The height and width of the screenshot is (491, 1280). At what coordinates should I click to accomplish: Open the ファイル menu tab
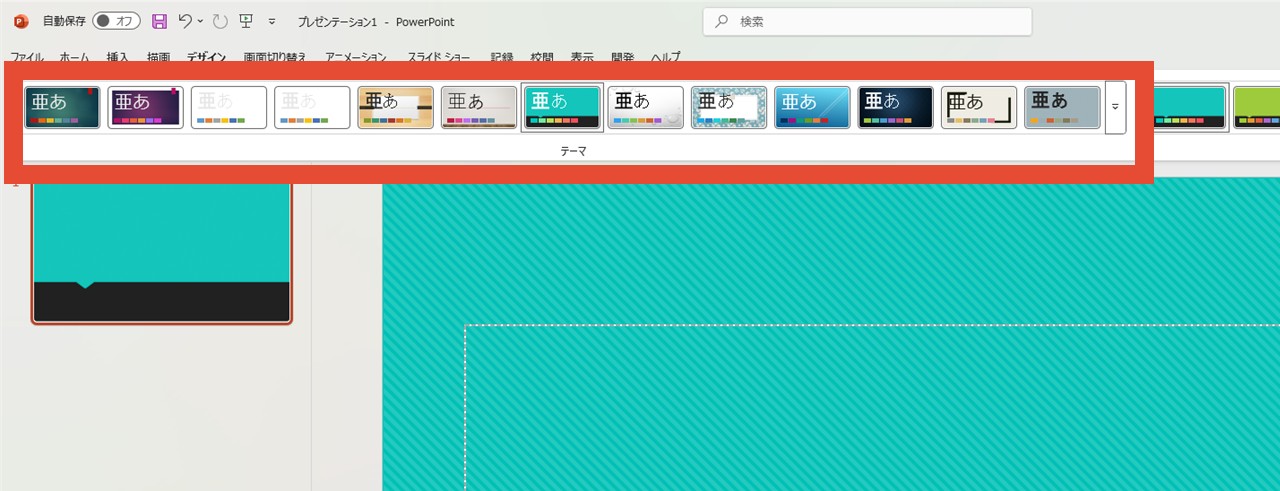(x=26, y=57)
